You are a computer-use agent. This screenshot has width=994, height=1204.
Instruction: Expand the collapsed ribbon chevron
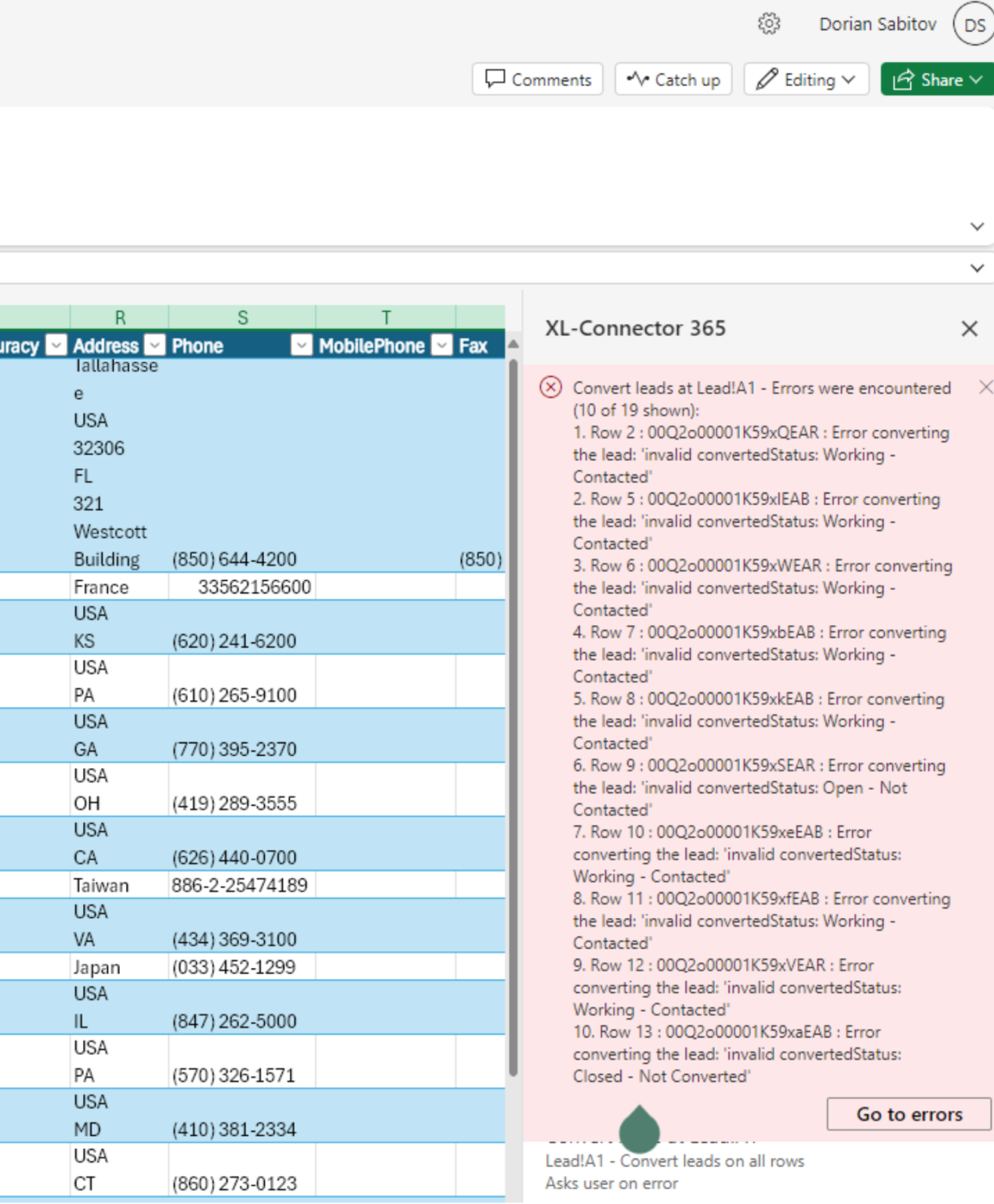coord(977,226)
